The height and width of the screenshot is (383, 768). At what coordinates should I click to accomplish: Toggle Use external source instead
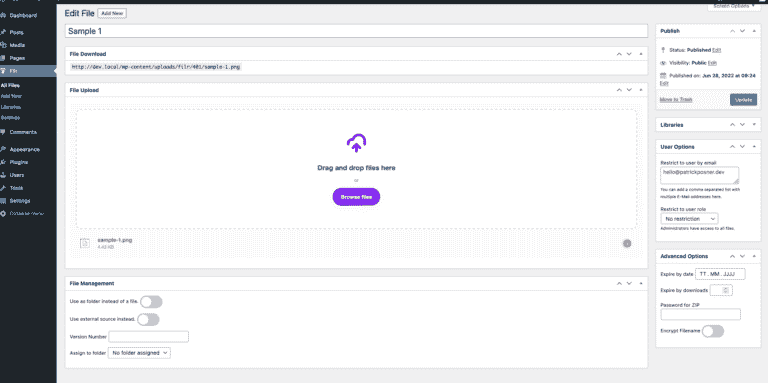pos(148,319)
